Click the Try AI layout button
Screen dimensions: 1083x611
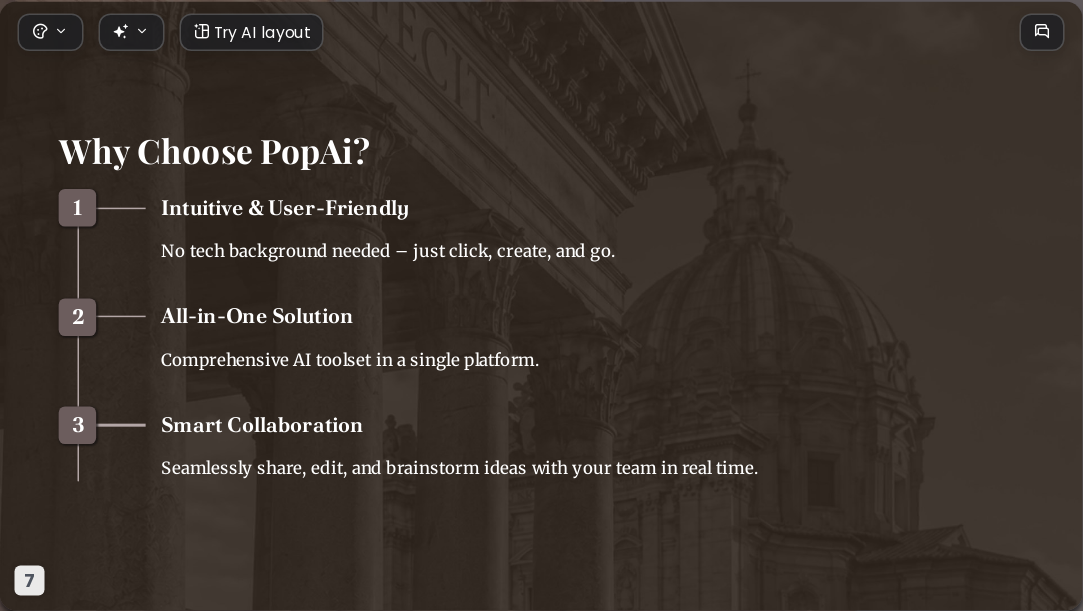click(251, 32)
